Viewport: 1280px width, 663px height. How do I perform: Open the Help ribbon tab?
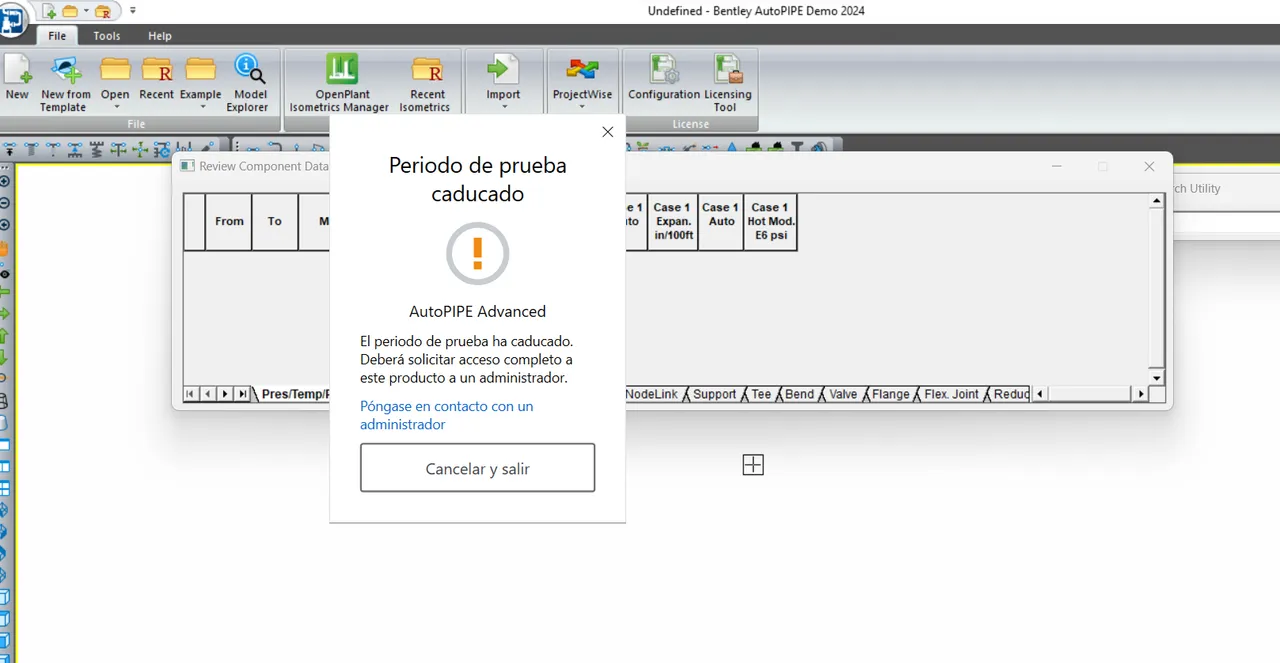[x=160, y=36]
